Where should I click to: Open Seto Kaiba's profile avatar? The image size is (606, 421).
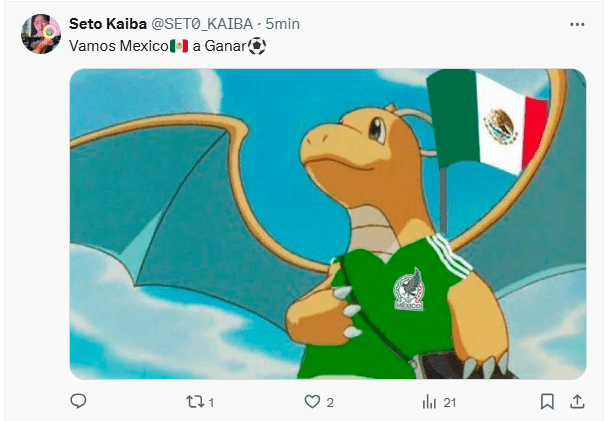(x=41, y=34)
